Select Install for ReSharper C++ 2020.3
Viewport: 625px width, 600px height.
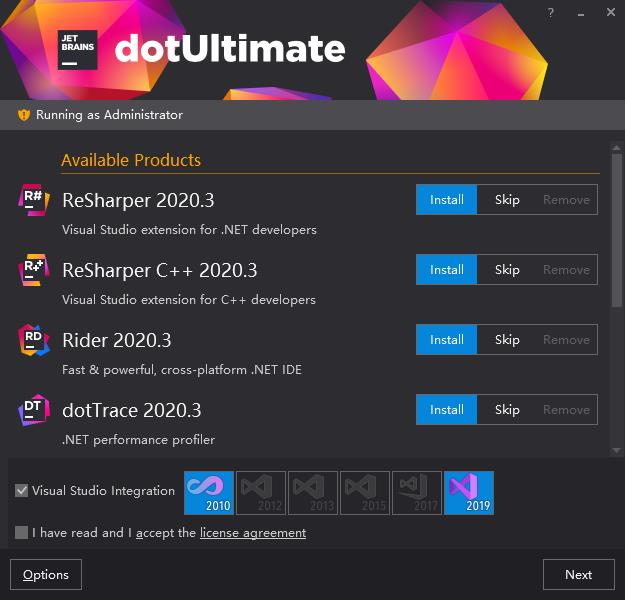(446, 270)
